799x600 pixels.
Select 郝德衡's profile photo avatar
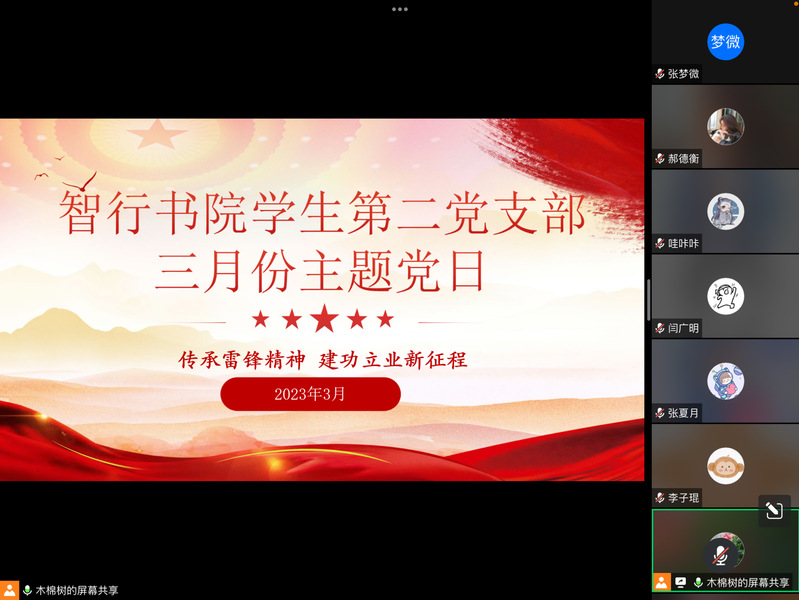click(725, 126)
